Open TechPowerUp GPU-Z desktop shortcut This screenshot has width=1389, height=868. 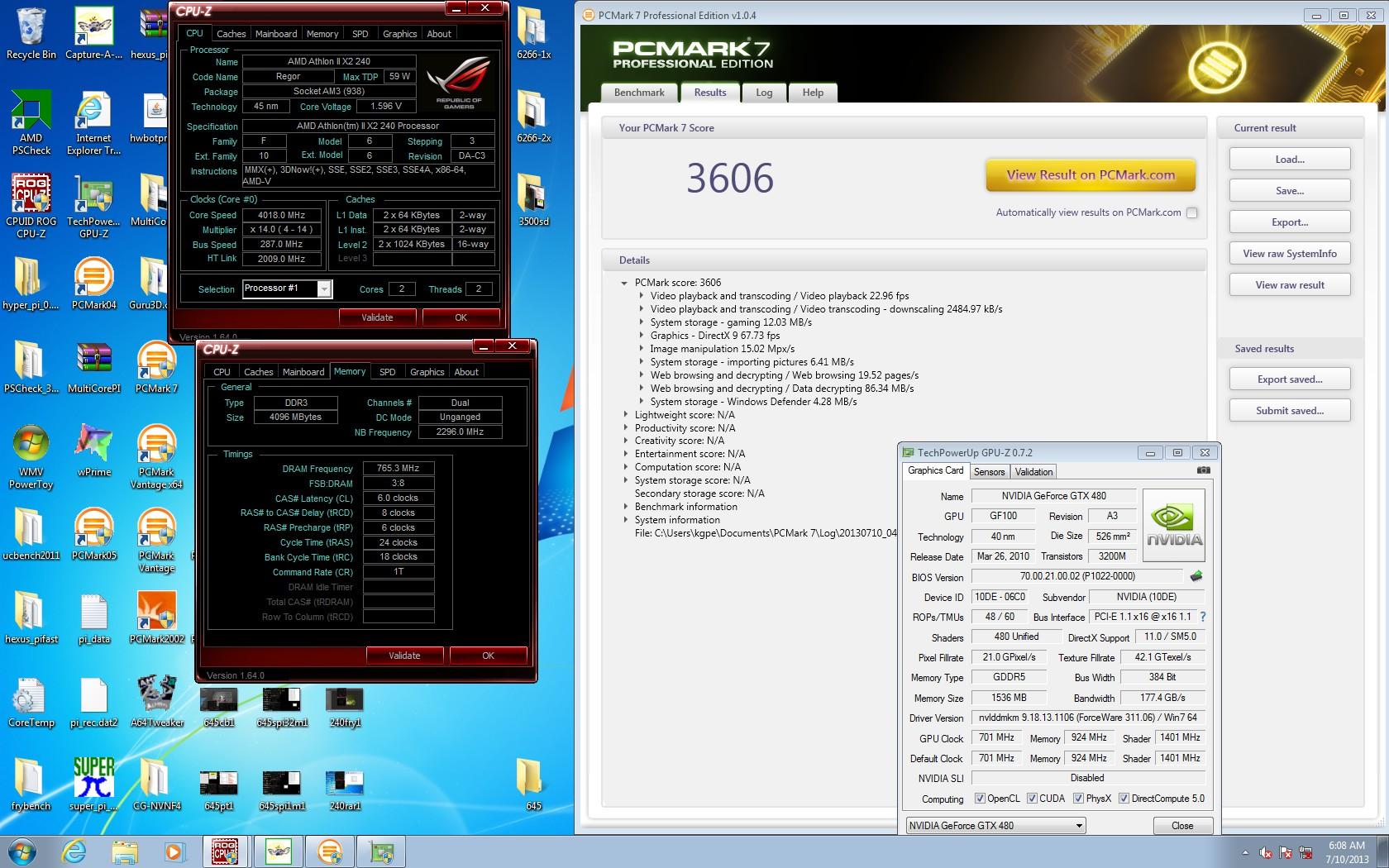[93, 207]
